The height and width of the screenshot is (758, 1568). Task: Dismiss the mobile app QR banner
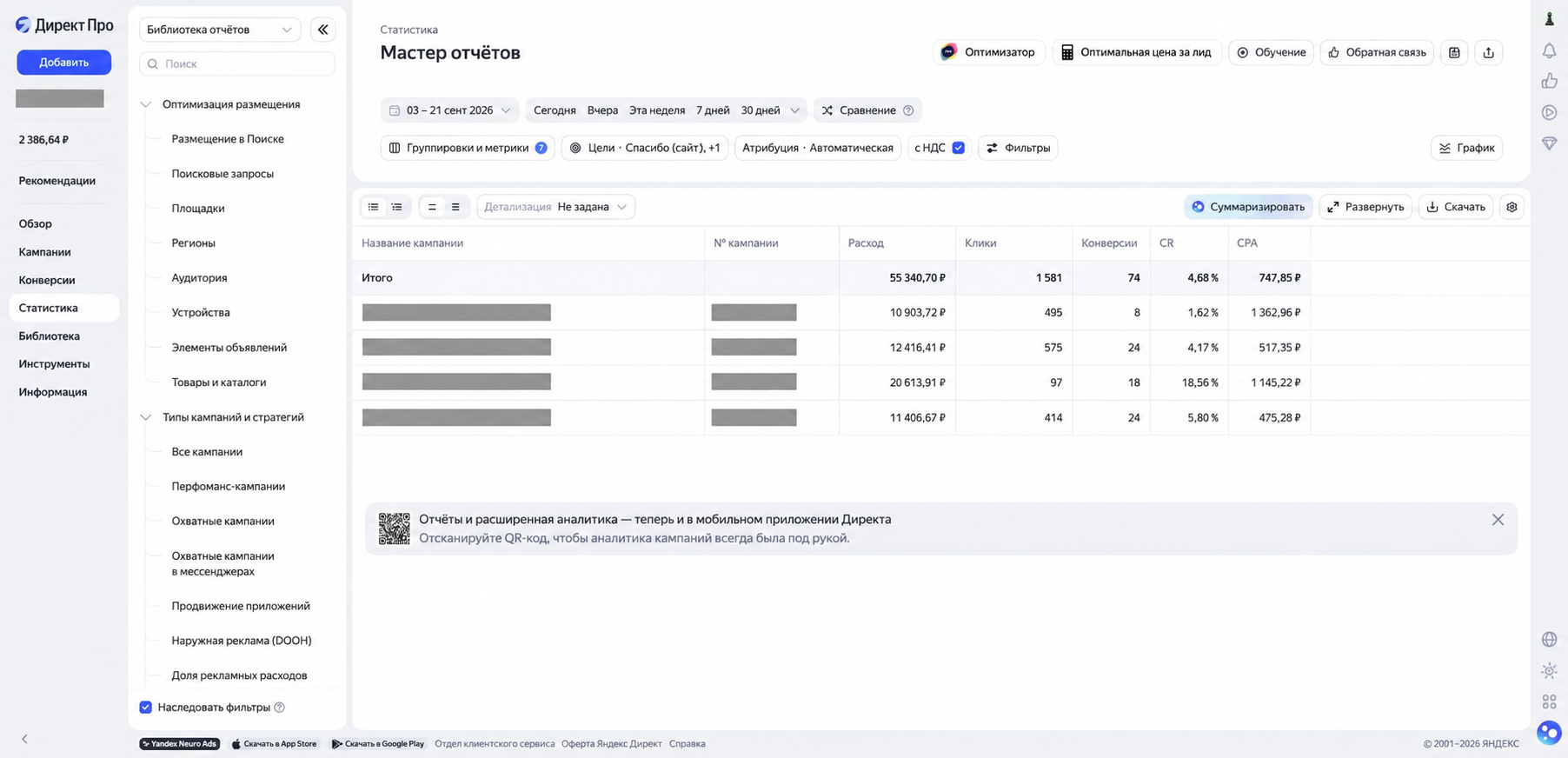(x=1498, y=520)
